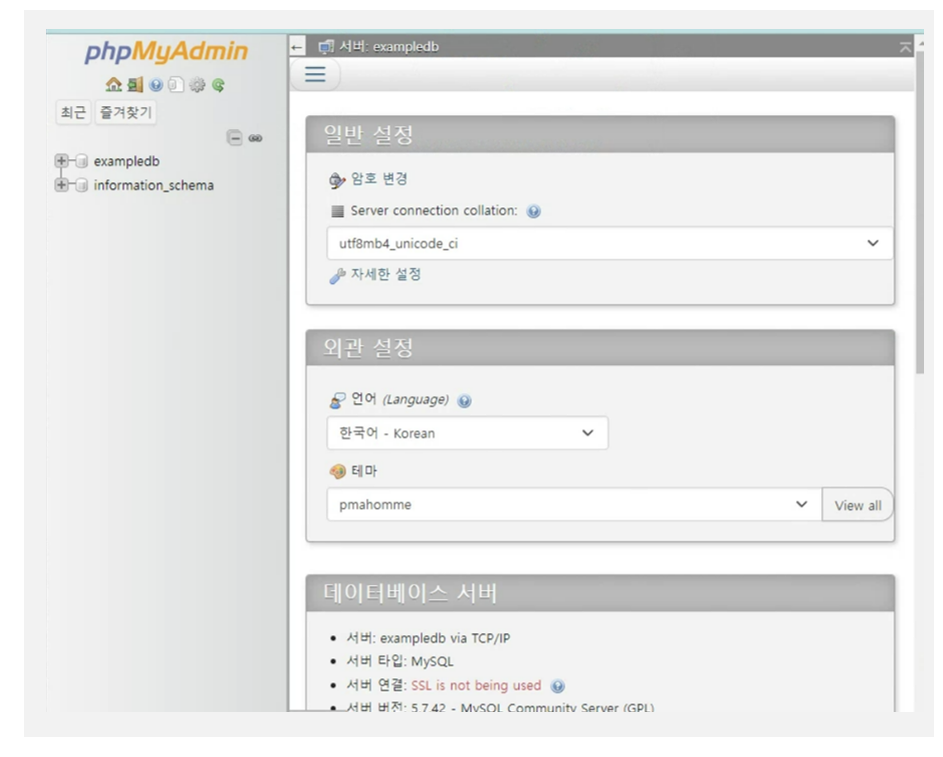Open the hamburger menu button
This screenshot has width=943, height=757.
(315, 75)
